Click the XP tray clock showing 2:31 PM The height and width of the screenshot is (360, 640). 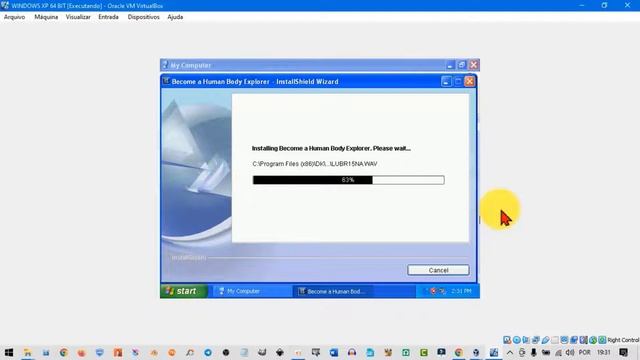[x=461, y=291]
